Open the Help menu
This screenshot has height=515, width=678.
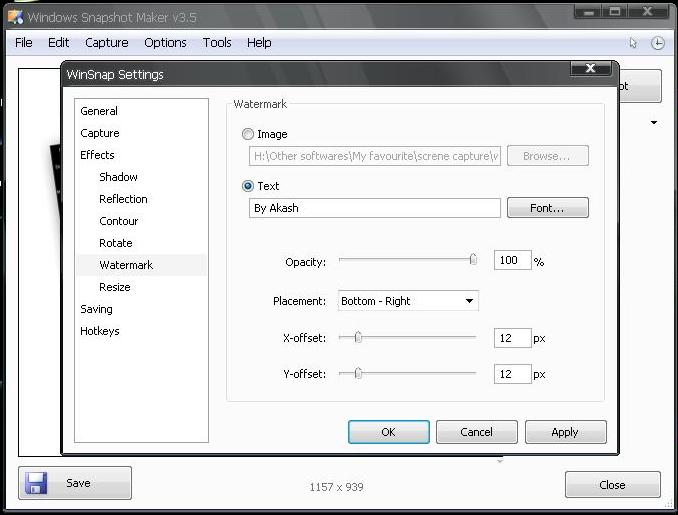pyautogui.click(x=259, y=43)
